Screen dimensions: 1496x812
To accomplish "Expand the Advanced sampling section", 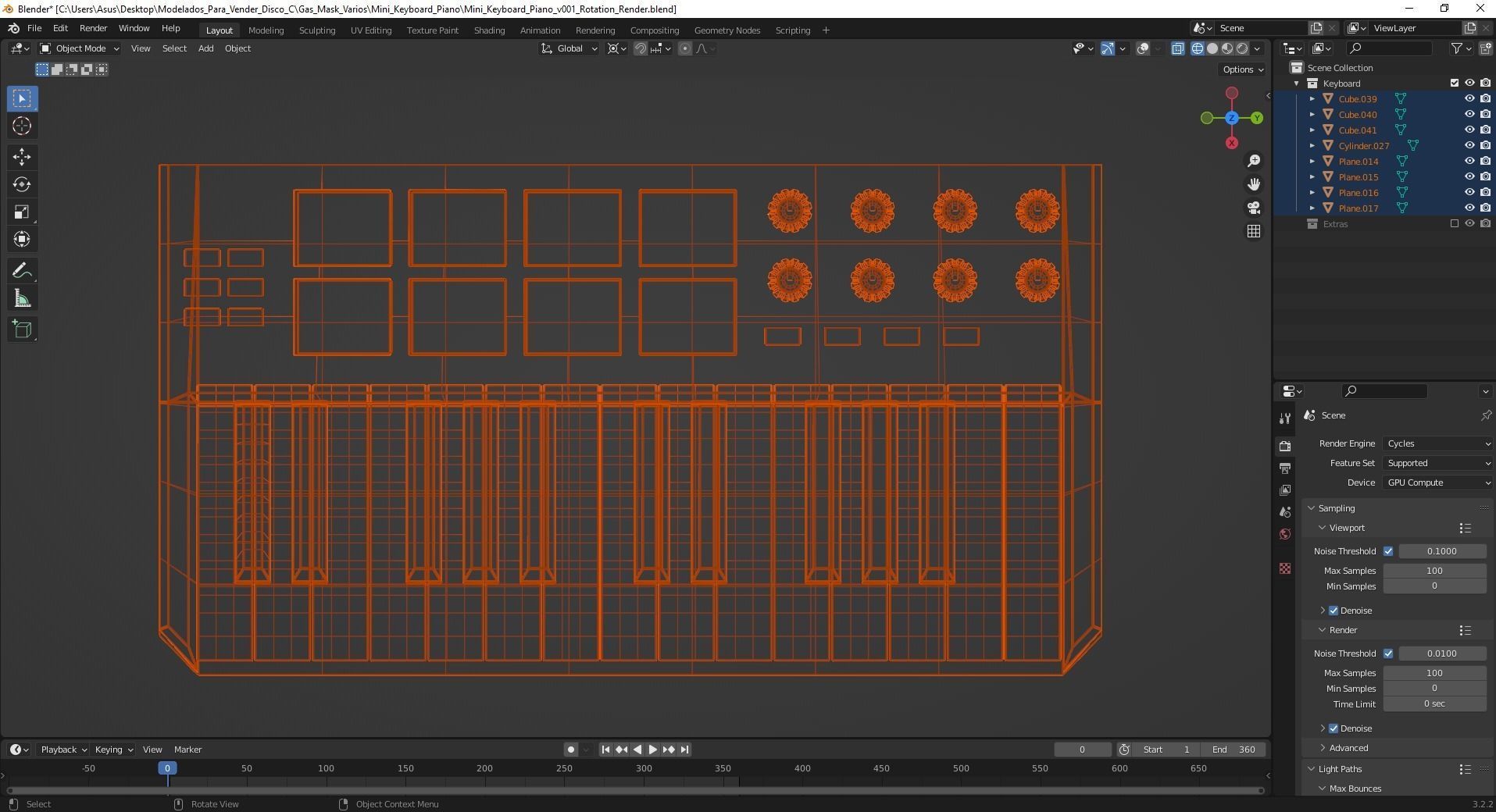I will (1348, 748).
